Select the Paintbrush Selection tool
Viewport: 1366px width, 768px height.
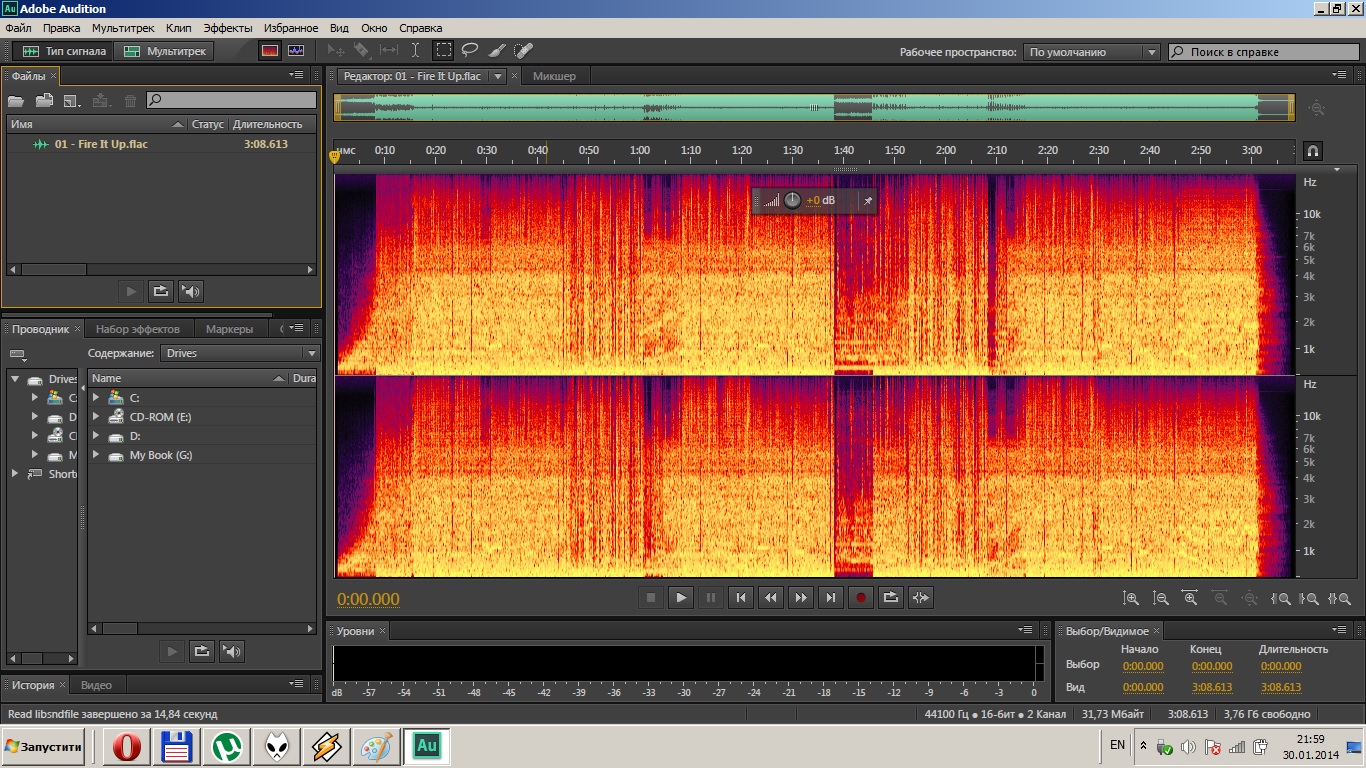(x=496, y=50)
